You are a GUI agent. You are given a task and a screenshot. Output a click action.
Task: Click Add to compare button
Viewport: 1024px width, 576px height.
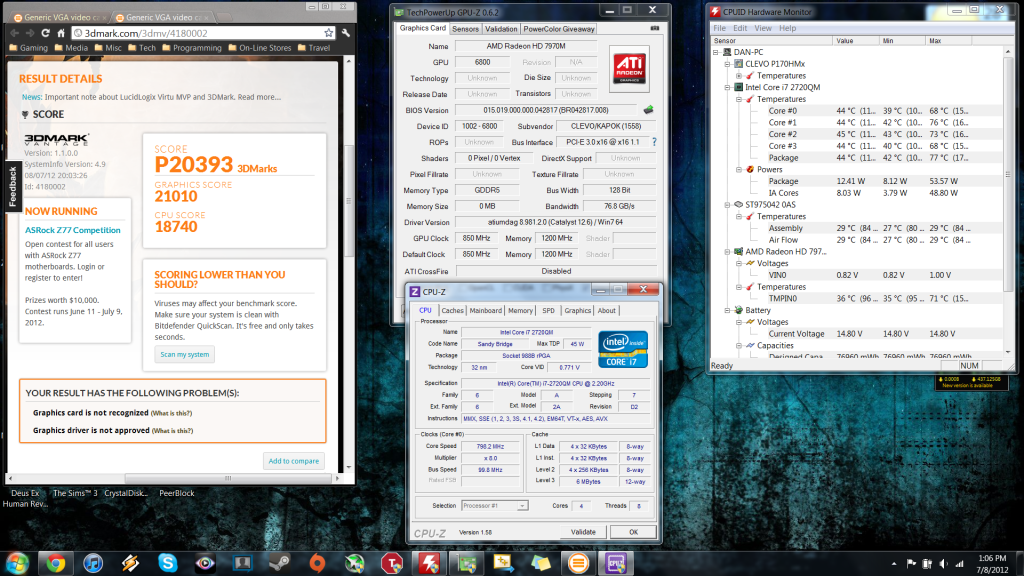click(294, 461)
